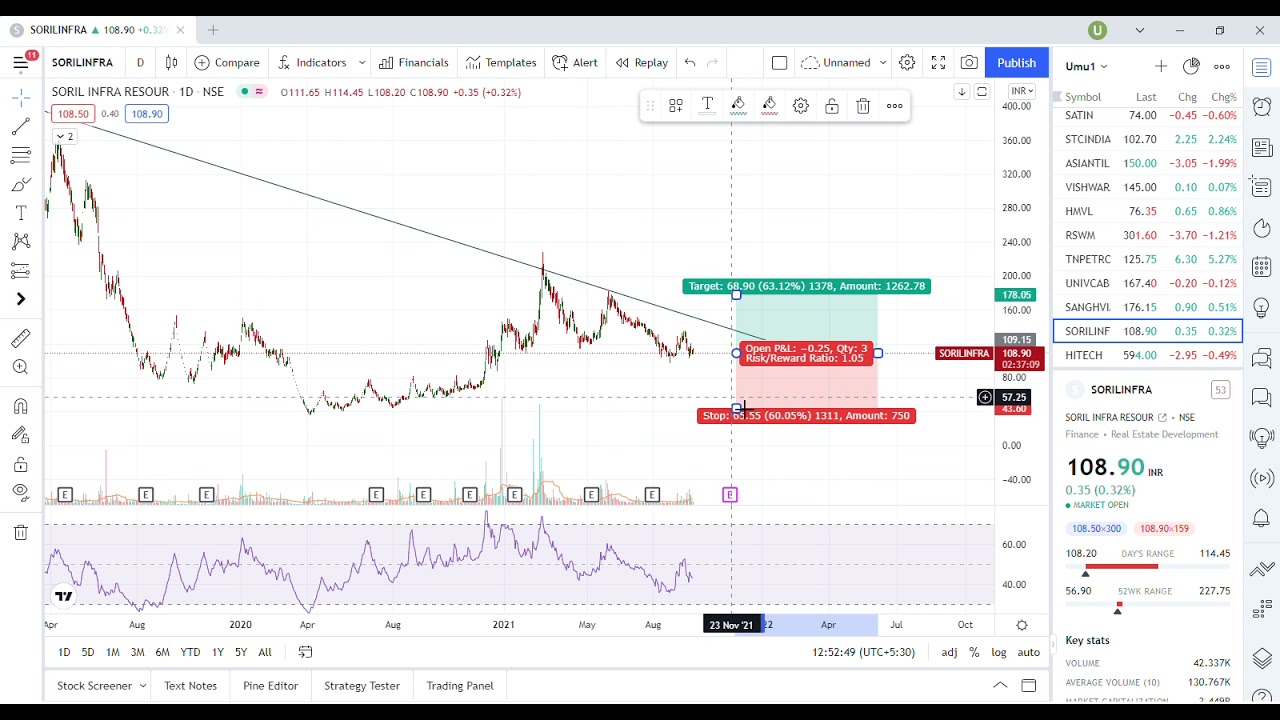Switch chart range to 6M

[162, 652]
